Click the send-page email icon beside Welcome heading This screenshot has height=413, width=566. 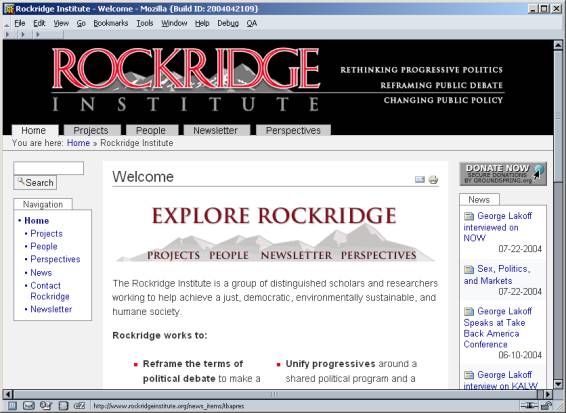click(420, 179)
